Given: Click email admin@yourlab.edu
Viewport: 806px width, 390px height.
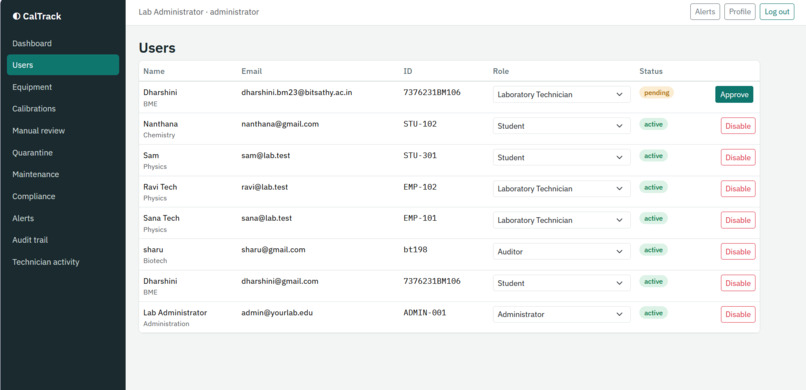Looking at the screenshot, I should [277, 312].
